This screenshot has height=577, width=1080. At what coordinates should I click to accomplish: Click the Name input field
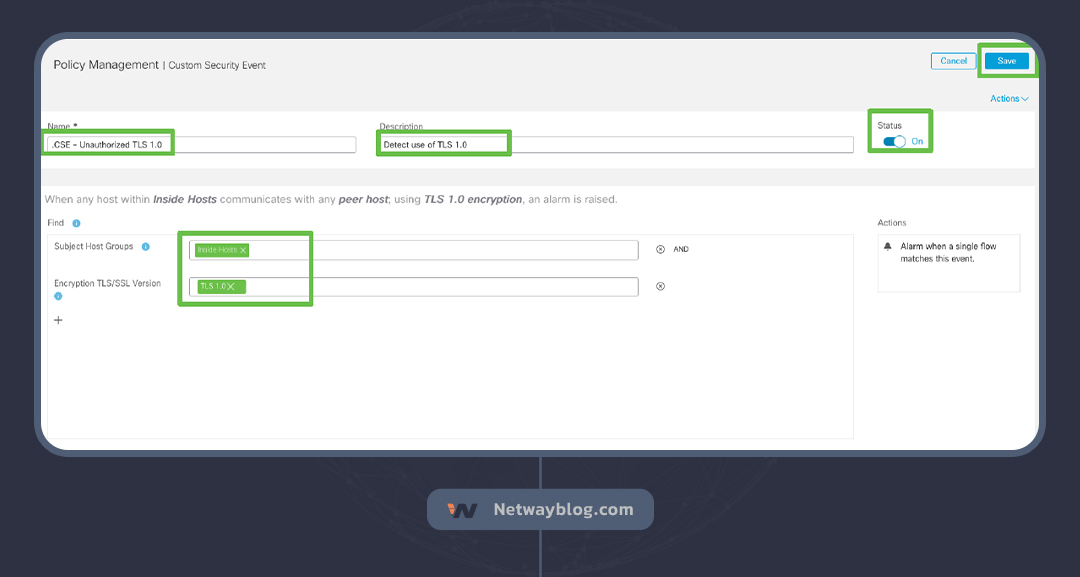pos(260,145)
